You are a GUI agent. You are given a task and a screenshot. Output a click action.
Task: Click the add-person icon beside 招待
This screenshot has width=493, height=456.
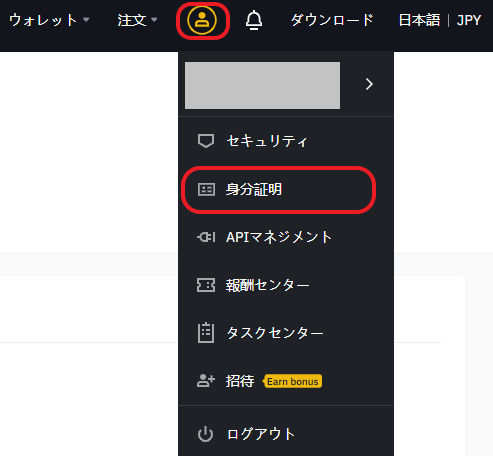(x=206, y=380)
